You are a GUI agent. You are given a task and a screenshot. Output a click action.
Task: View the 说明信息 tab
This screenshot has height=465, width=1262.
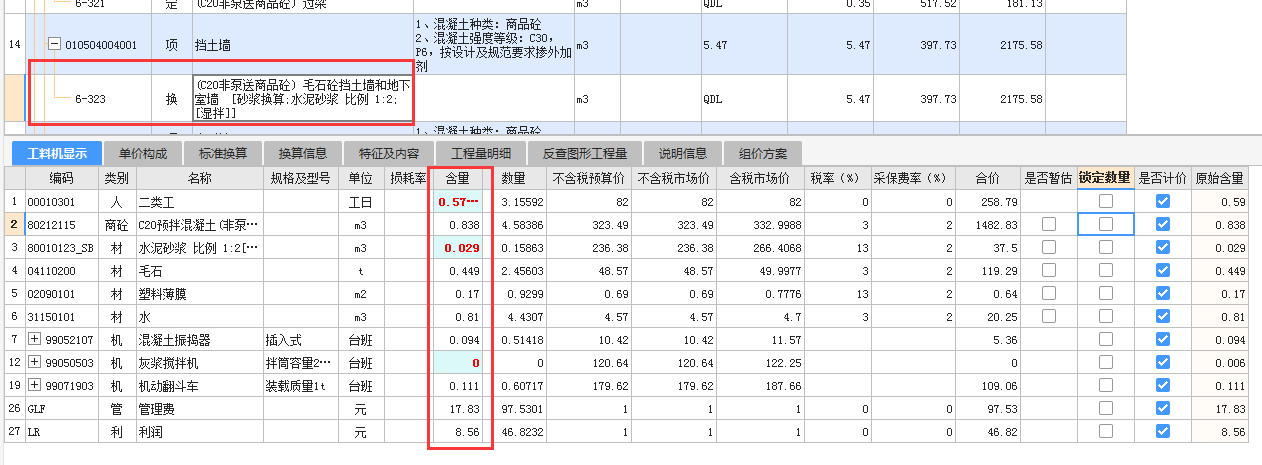coord(683,153)
